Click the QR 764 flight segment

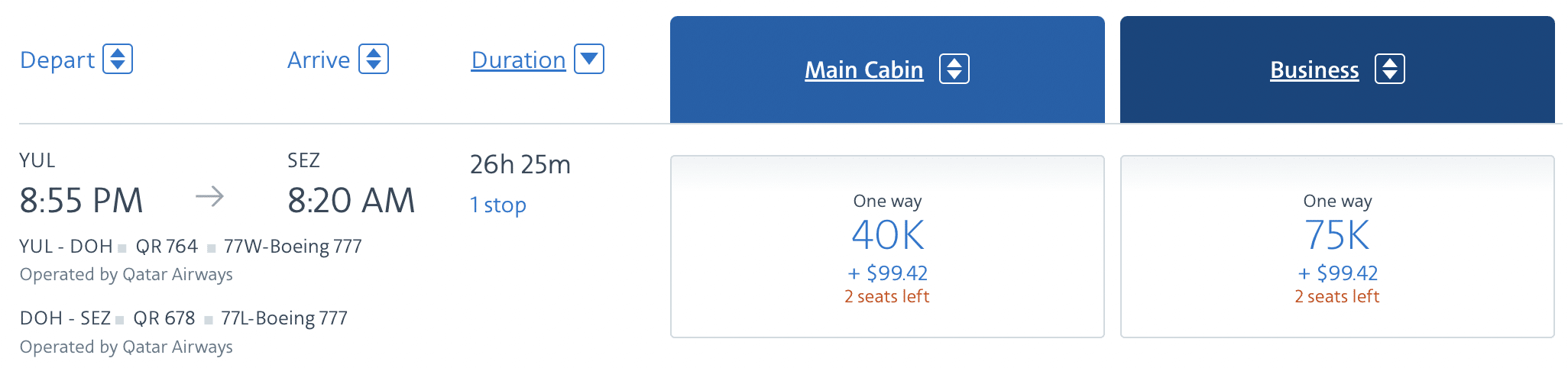167,246
